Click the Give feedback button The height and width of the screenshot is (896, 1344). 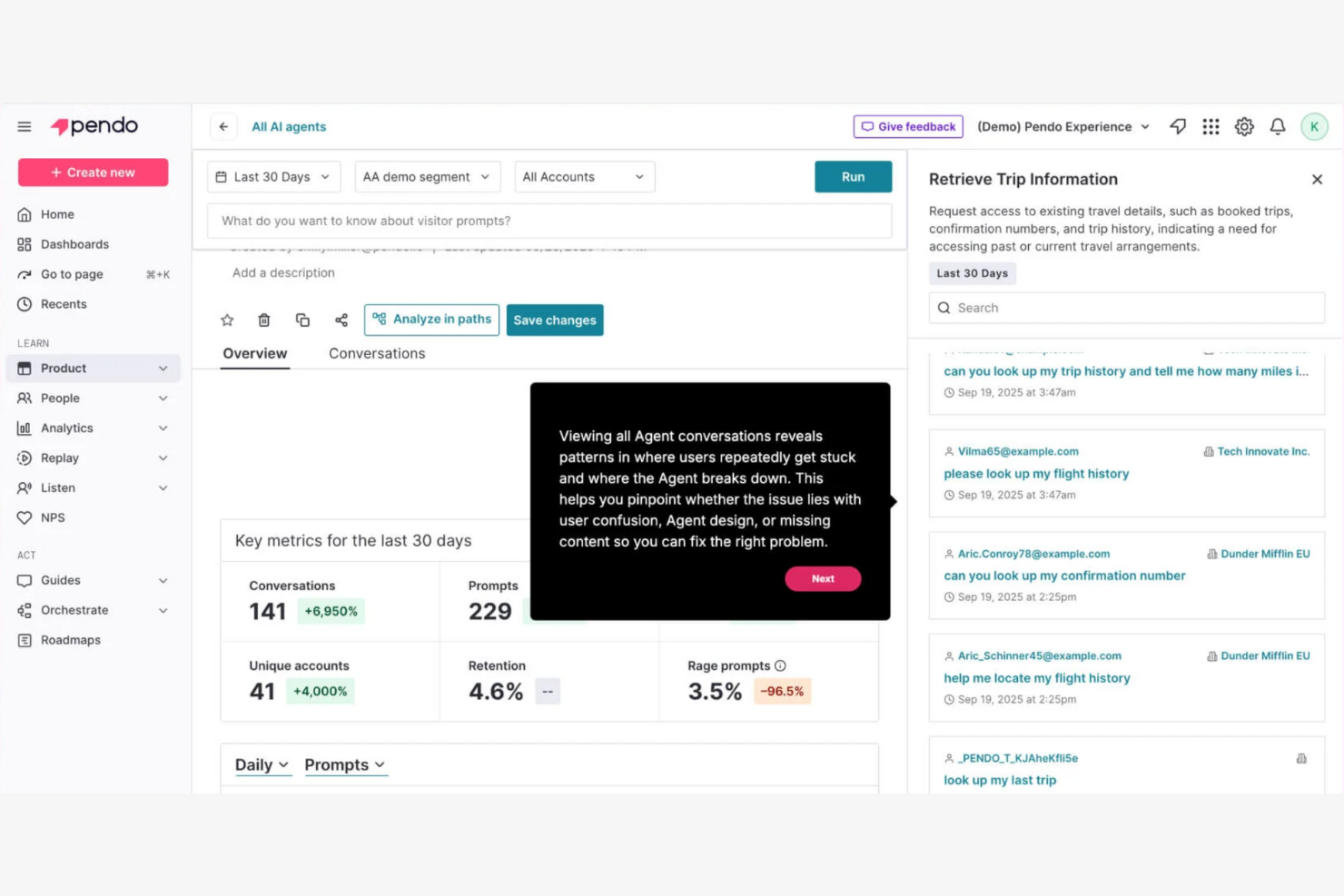pos(908,127)
